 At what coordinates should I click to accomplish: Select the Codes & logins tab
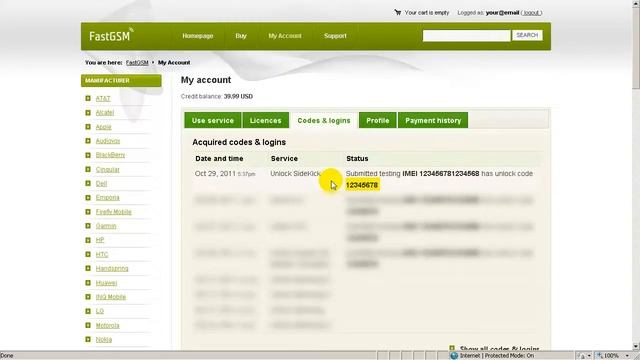point(324,120)
